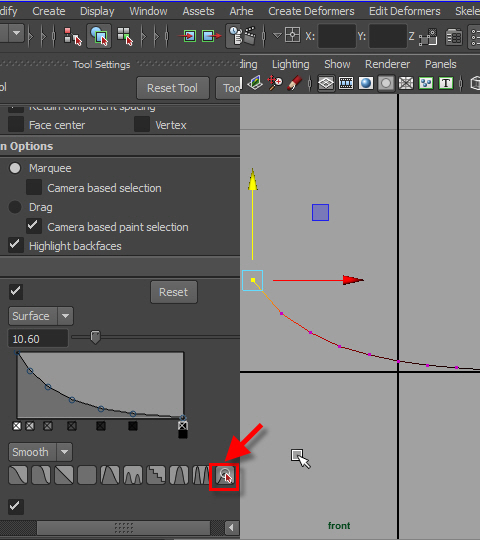Open the Edit Deformers menu

(x=405, y=11)
